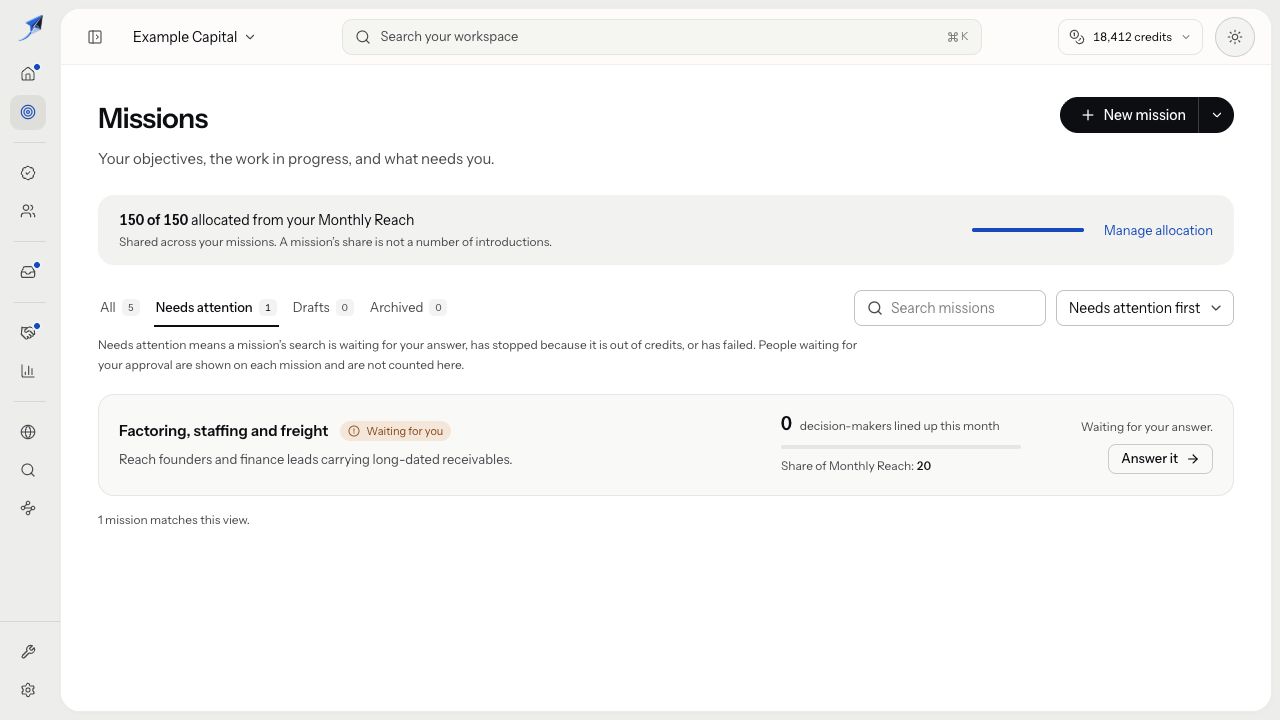Click the Answer it button
Screen dimensions: 1280x720
1160,458
